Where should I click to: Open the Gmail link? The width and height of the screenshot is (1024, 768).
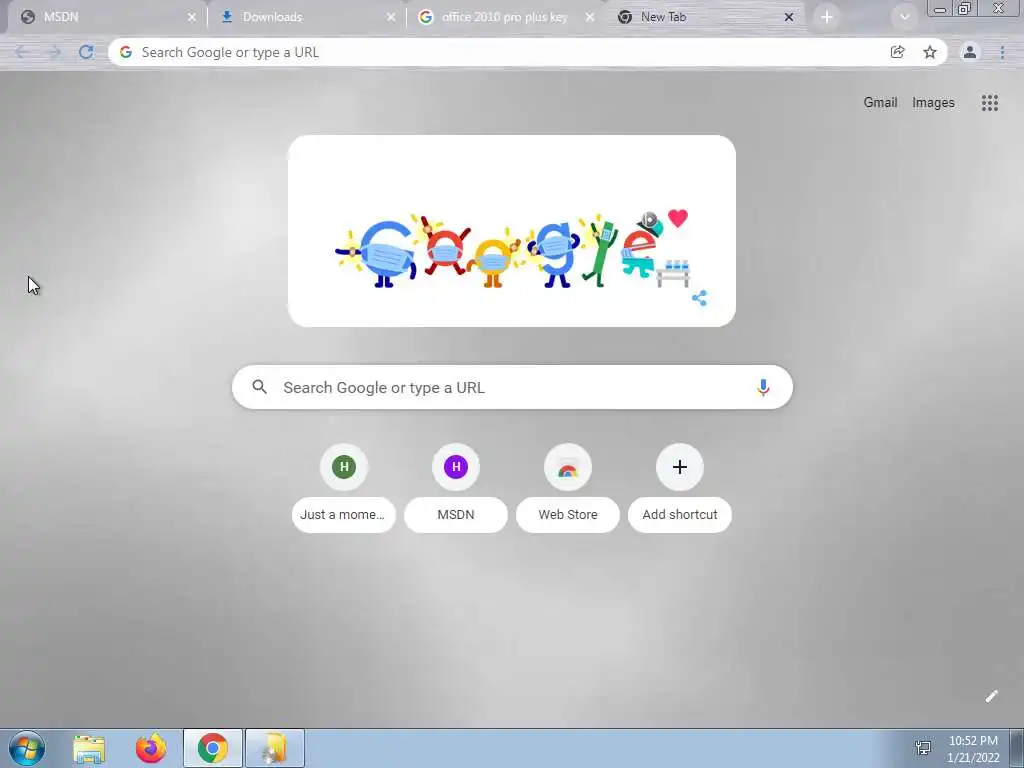880,103
